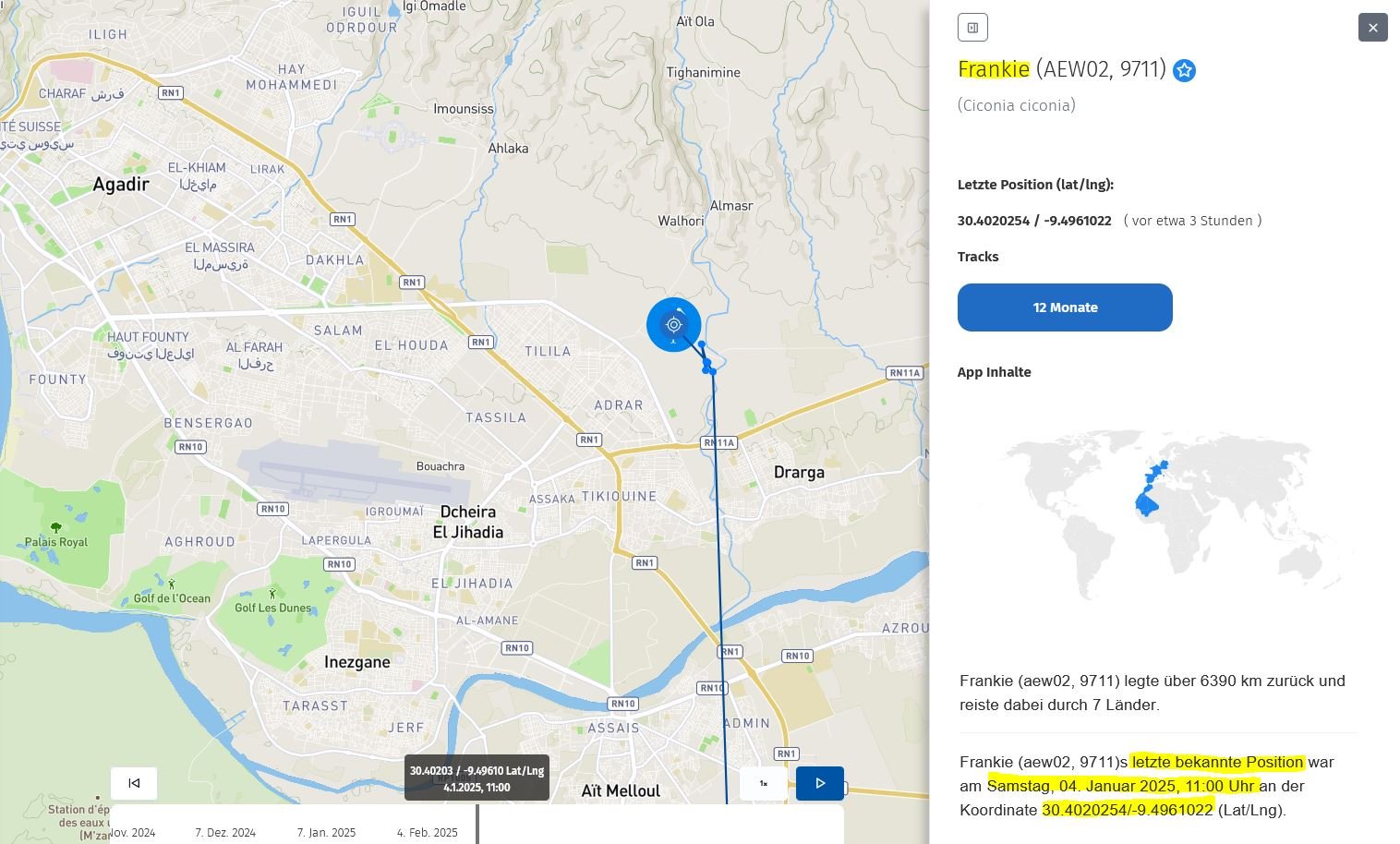Click the Palais Royal tree icon

56,528
